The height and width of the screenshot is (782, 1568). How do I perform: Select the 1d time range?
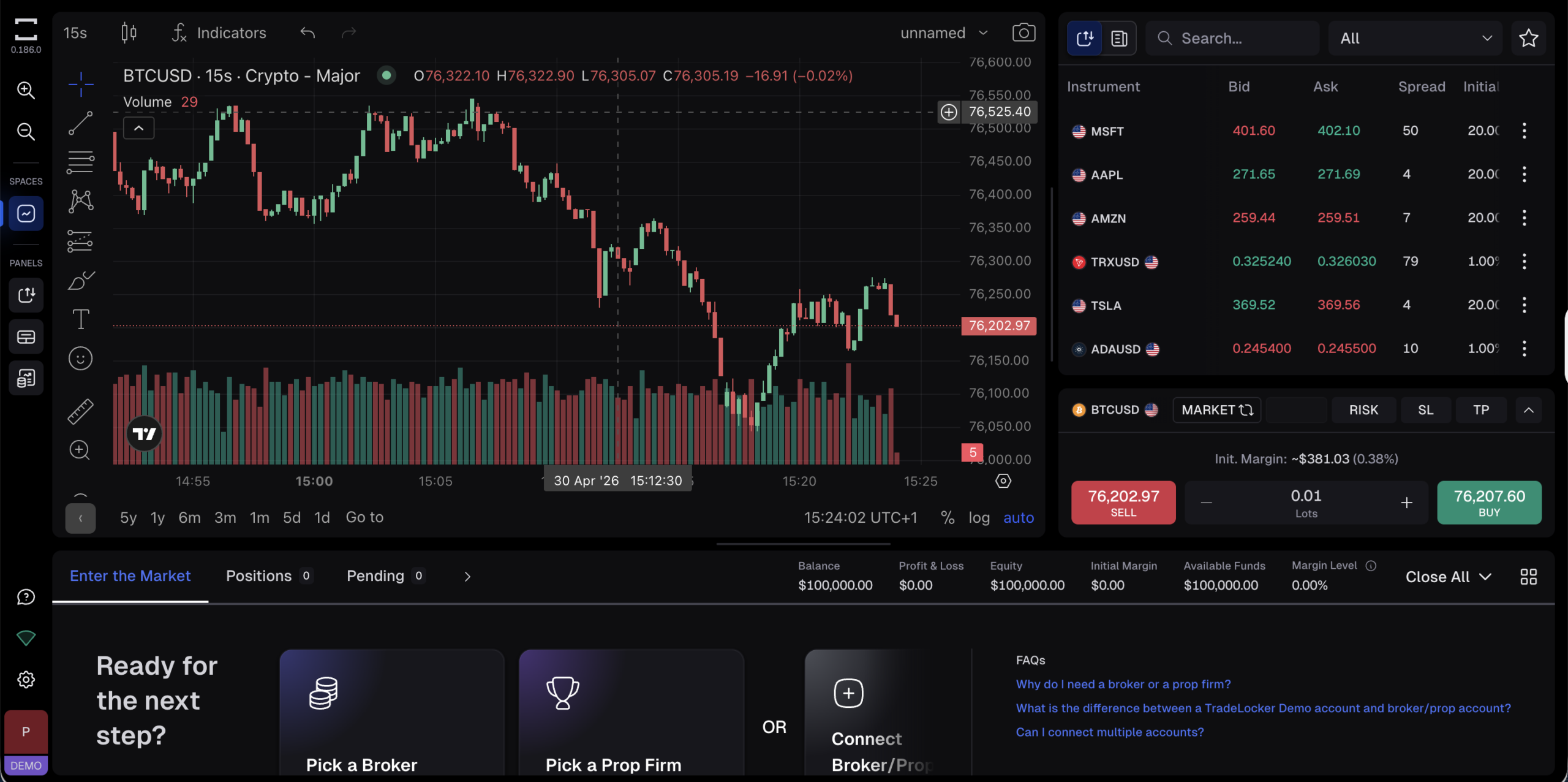[322, 518]
